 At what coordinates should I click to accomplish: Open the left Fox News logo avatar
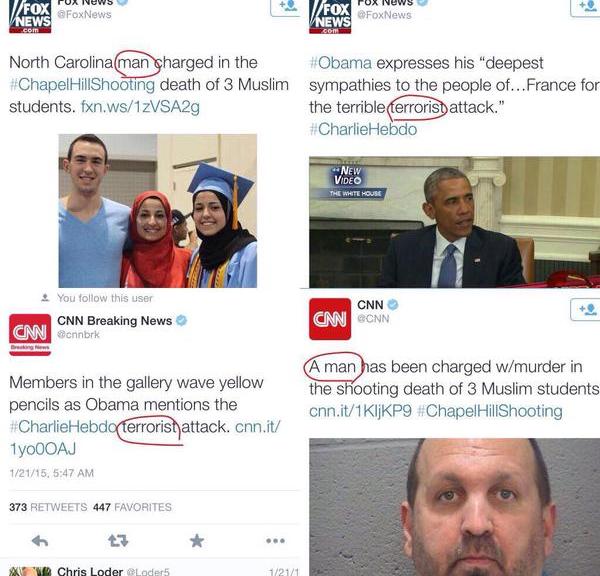30,16
